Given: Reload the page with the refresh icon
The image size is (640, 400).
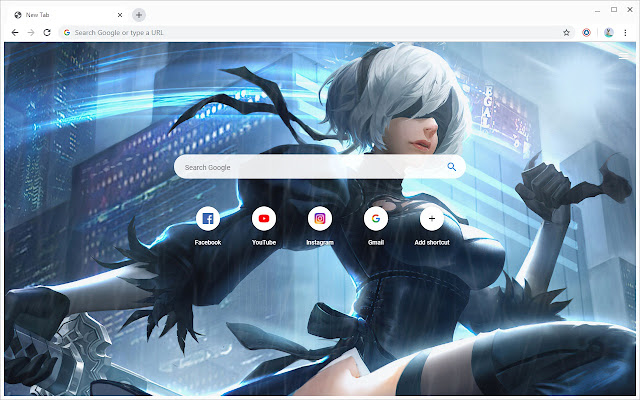Looking at the screenshot, I should (x=47, y=33).
